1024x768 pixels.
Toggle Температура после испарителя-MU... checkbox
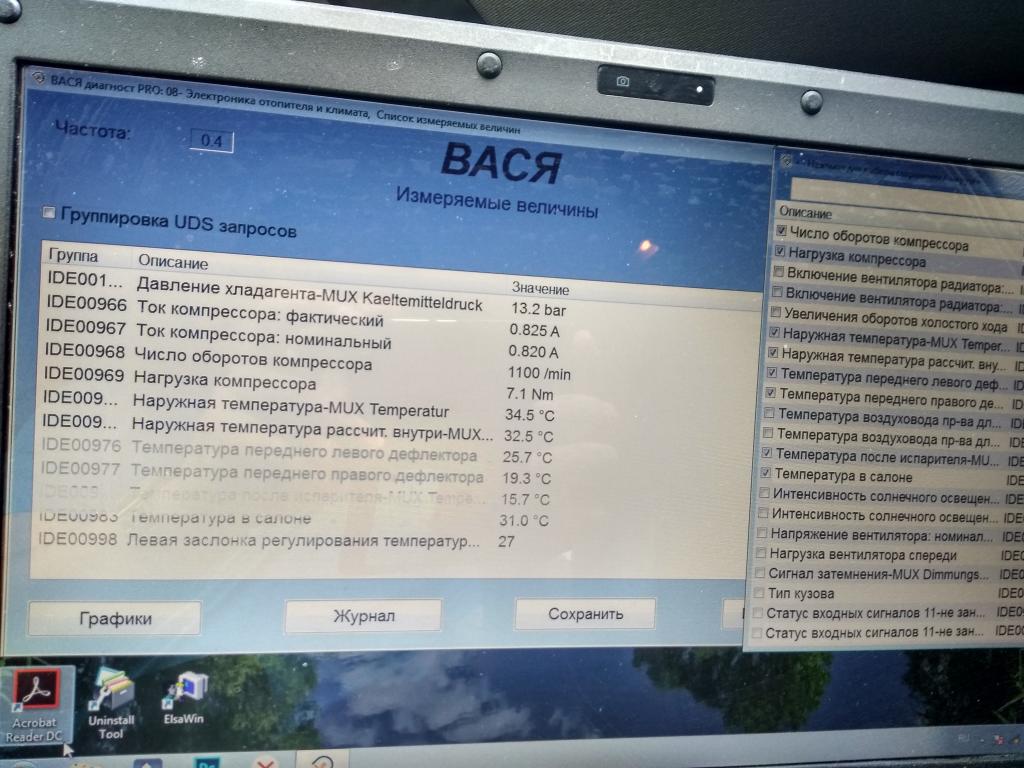pos(767,453)
